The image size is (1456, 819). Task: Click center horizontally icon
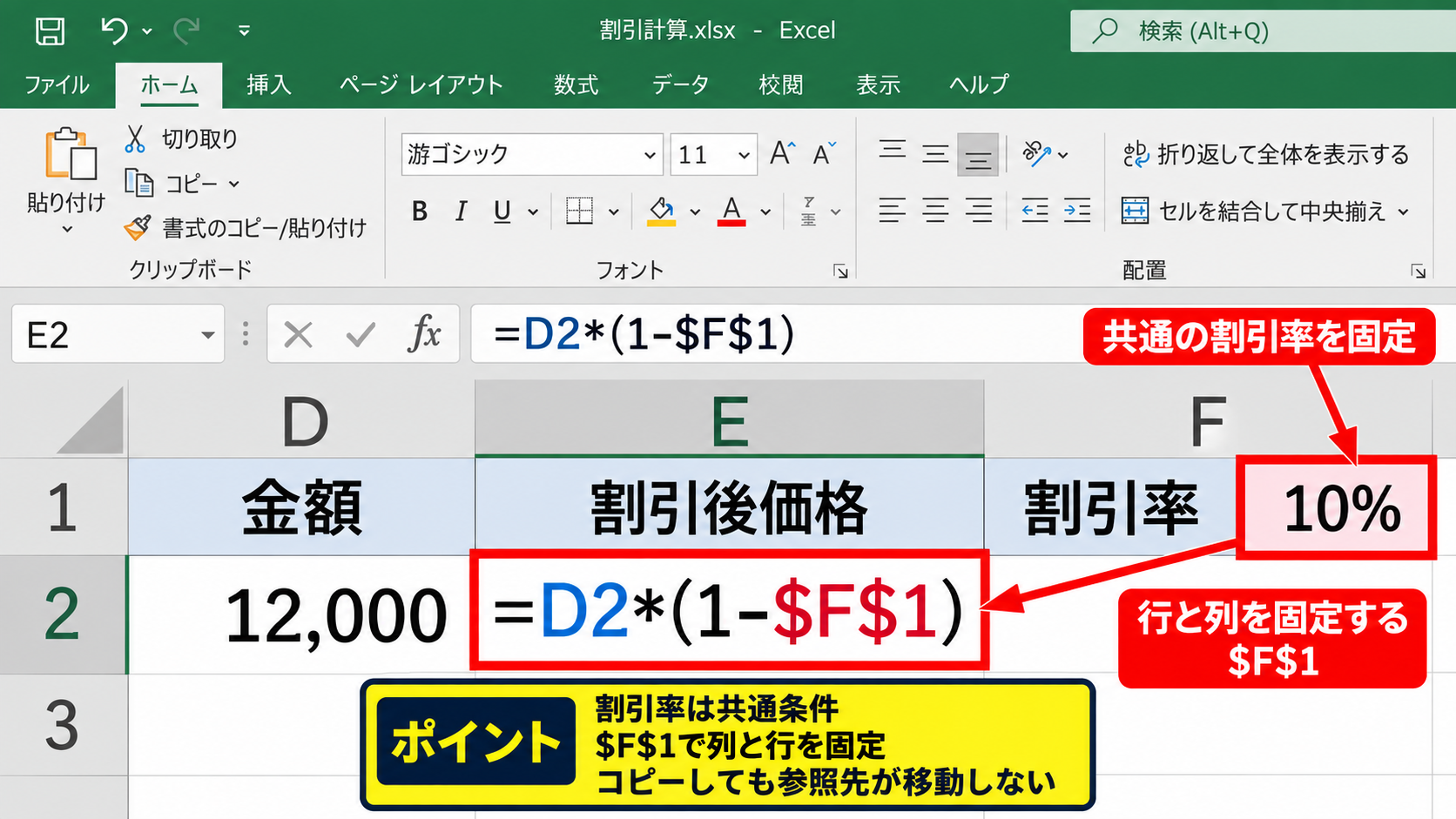click(x=935, y=211)
